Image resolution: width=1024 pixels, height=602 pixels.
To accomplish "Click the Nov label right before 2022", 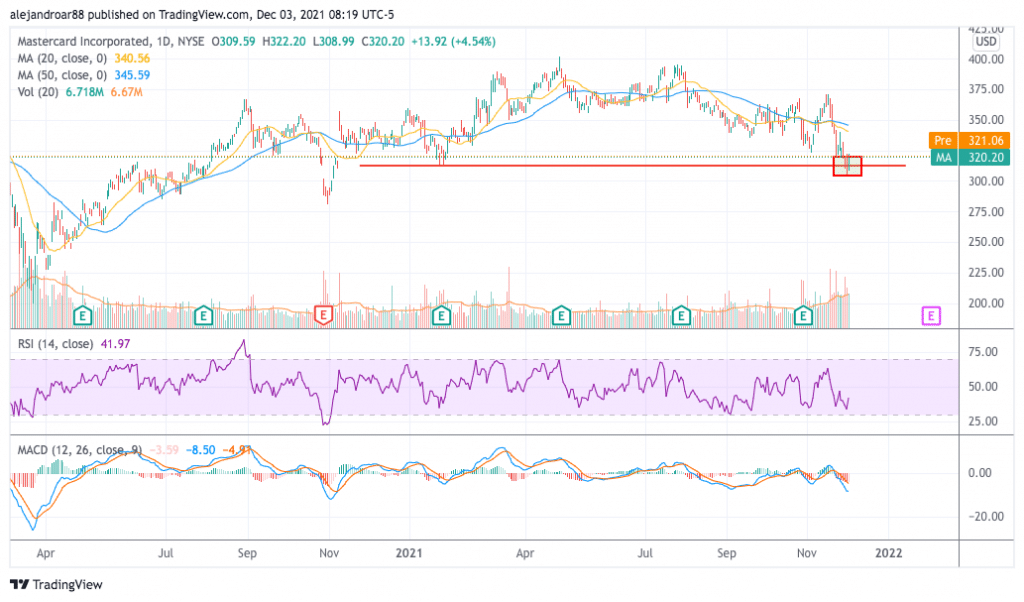I will coord(807,553).
